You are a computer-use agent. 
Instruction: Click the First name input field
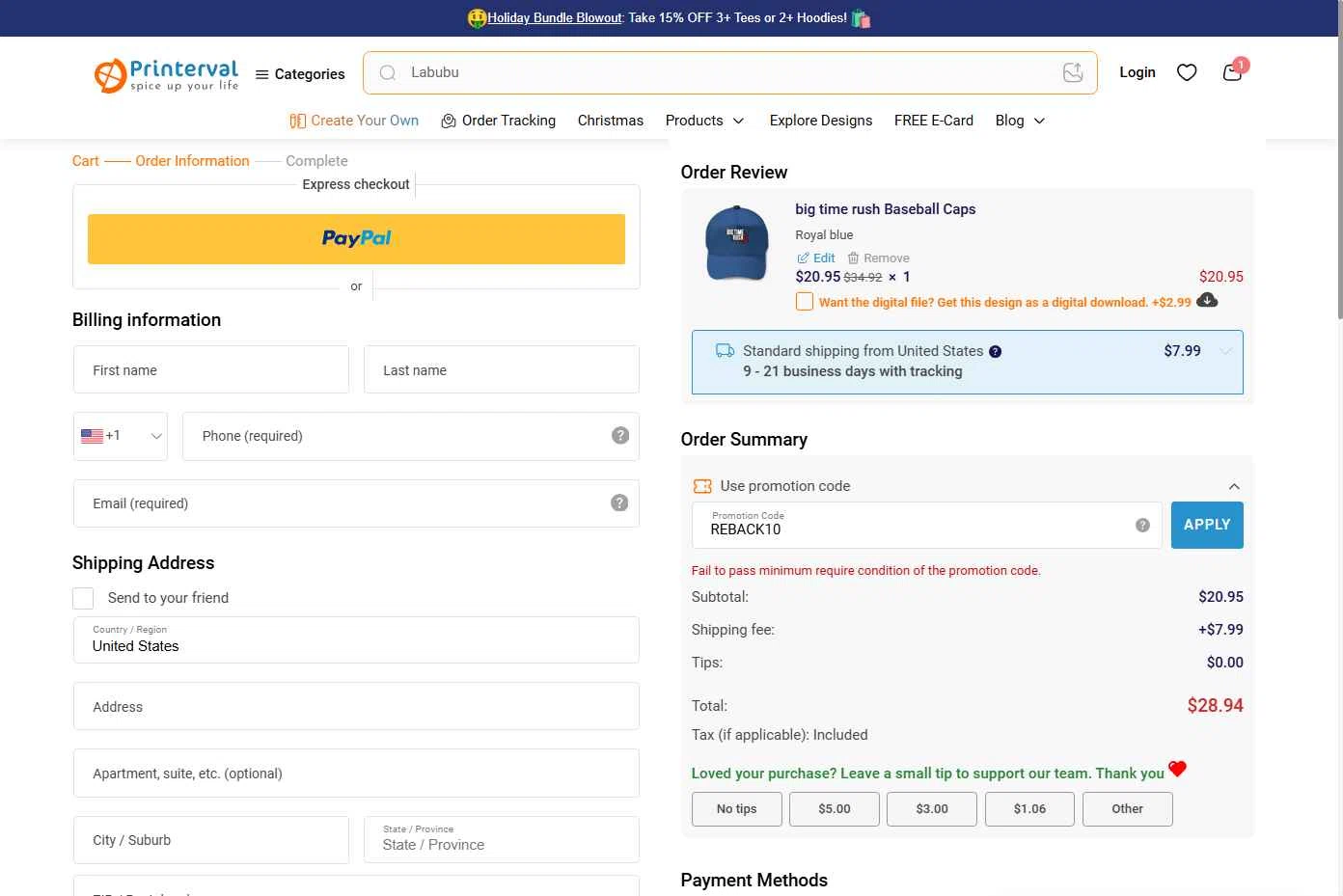[x=211, y=370]
